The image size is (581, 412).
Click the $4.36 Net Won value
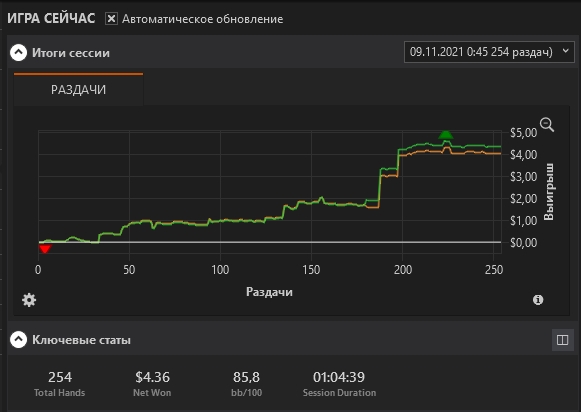click(x=152, y=377)
